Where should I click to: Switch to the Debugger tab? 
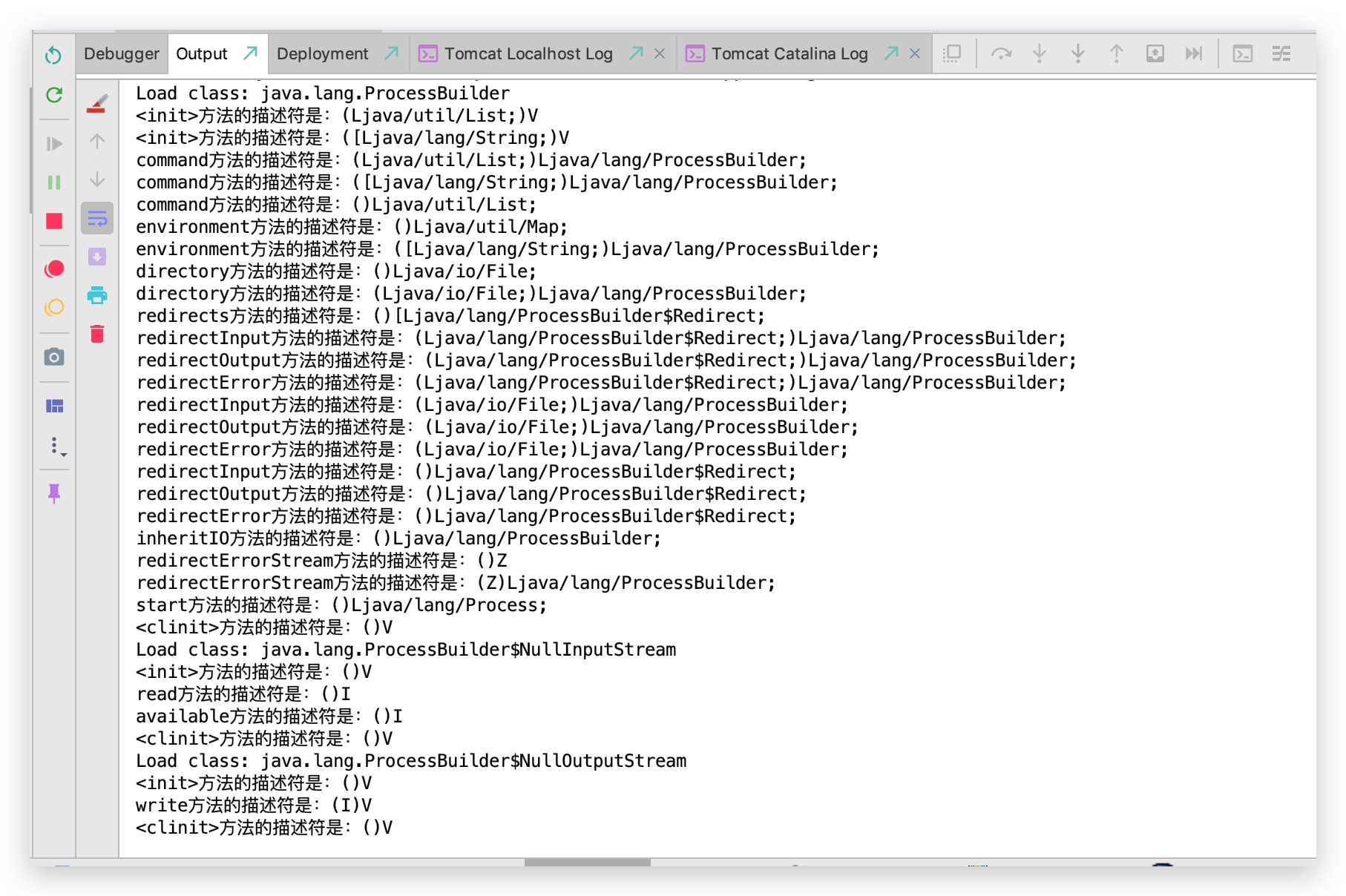[x=121, y=53]
